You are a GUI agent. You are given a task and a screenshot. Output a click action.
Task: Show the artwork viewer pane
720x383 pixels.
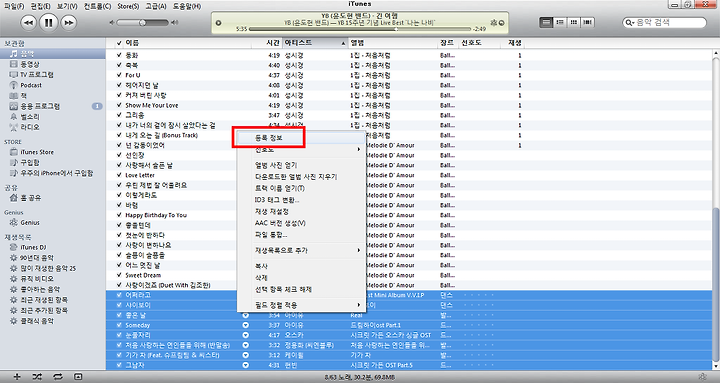point(78,377)
